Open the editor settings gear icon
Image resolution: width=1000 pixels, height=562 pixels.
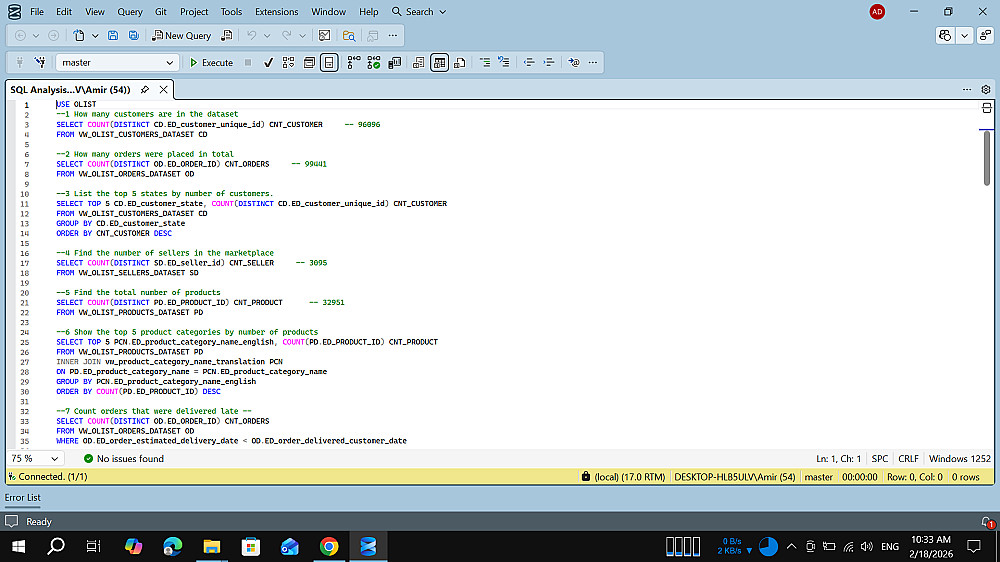point(987,89)
